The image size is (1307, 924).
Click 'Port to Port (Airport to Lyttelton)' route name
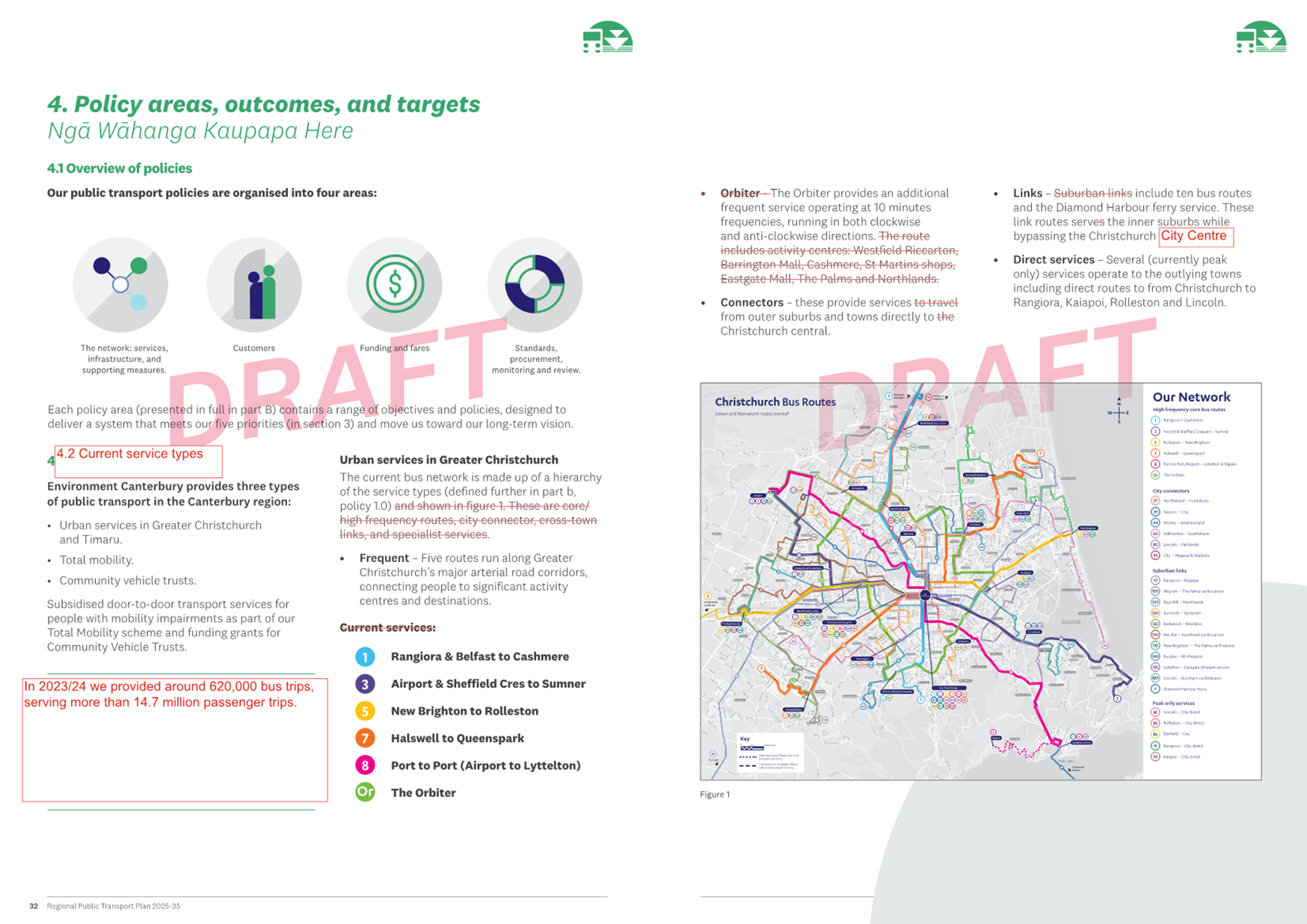[486, 766]
